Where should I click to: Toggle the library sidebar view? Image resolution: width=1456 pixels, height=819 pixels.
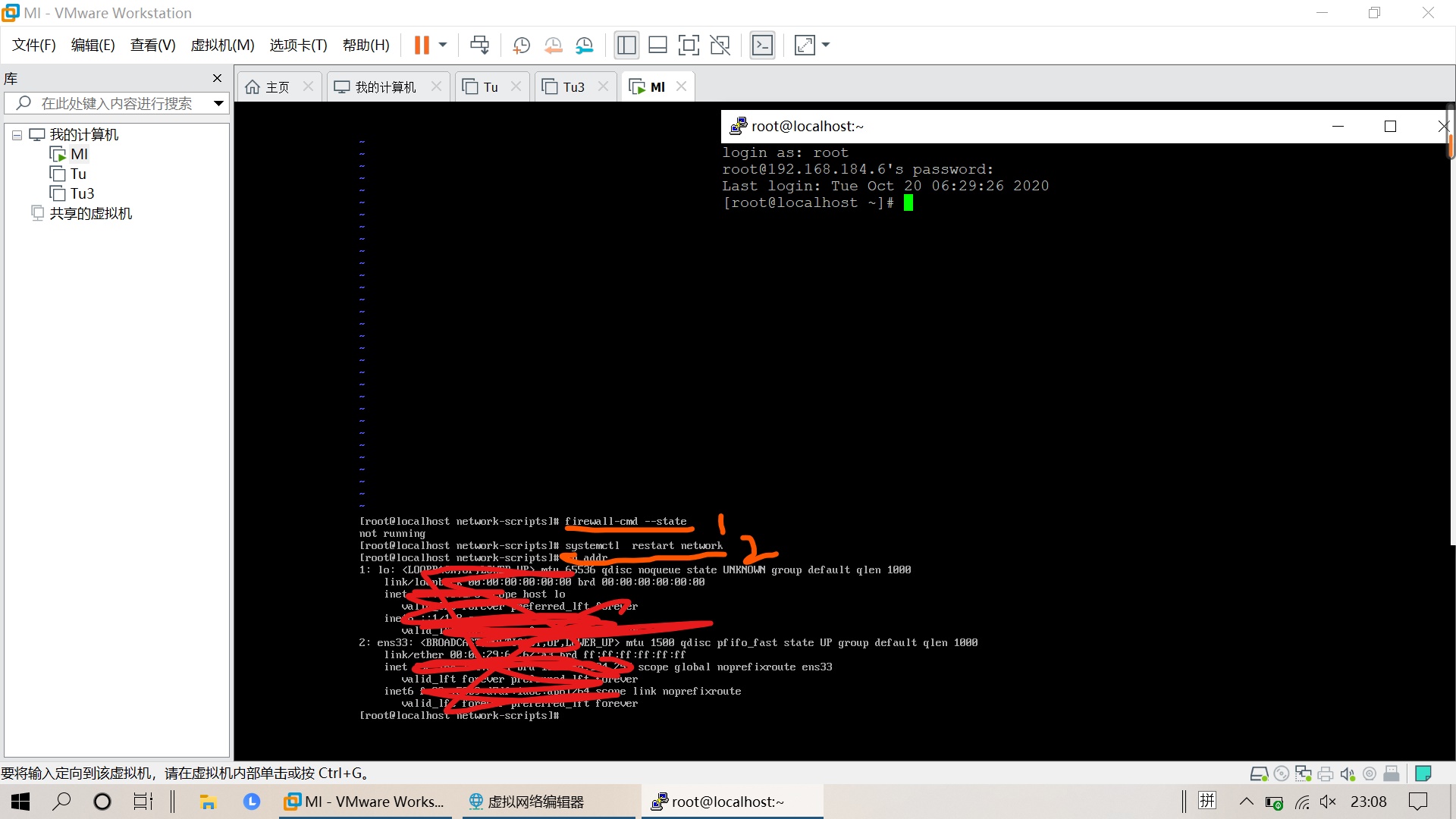pyautogui.click(x=626, y=45)
